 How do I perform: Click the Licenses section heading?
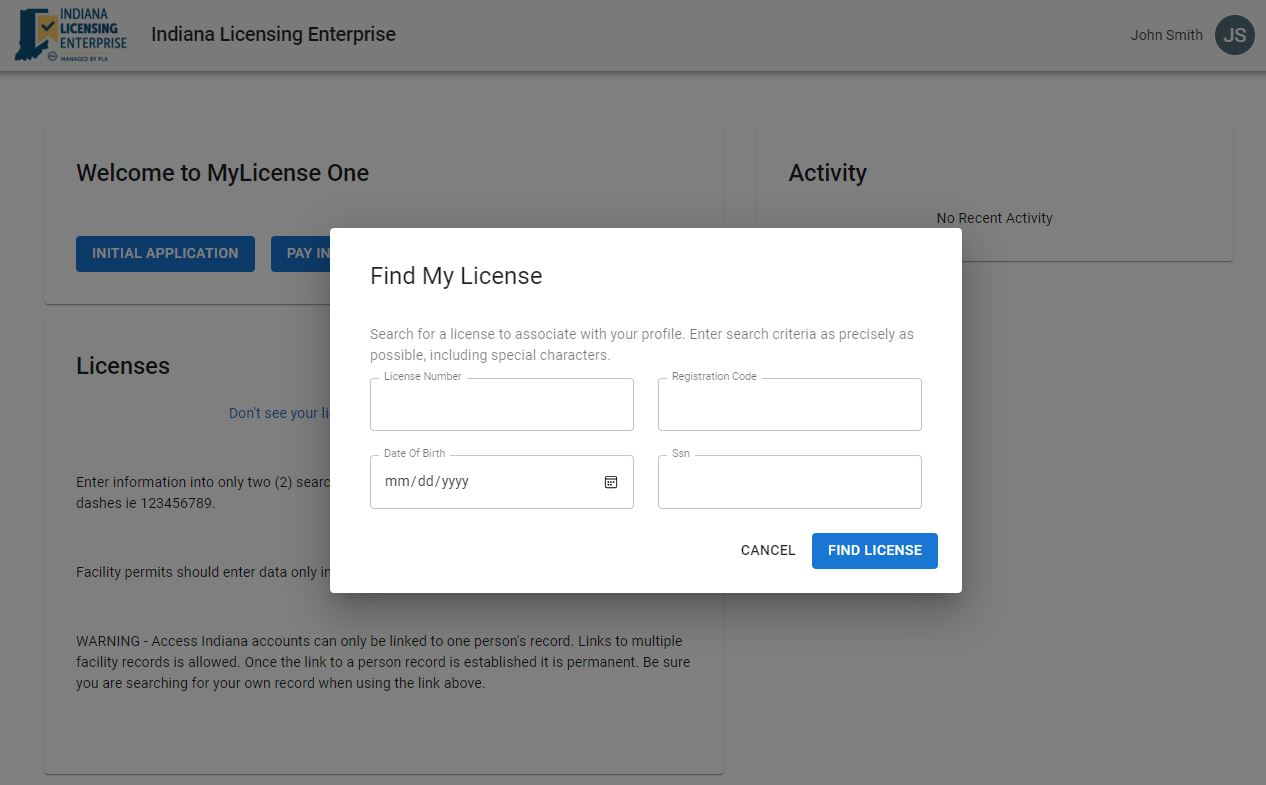(122, 366)
